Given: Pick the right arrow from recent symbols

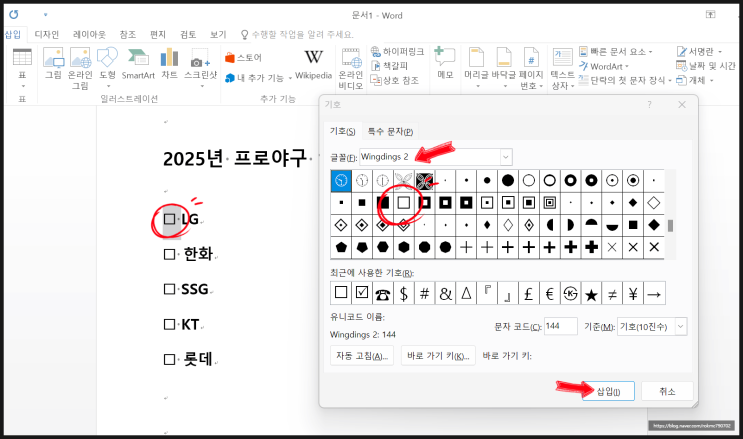Looking at the screenshot, I should coord(654,293).
